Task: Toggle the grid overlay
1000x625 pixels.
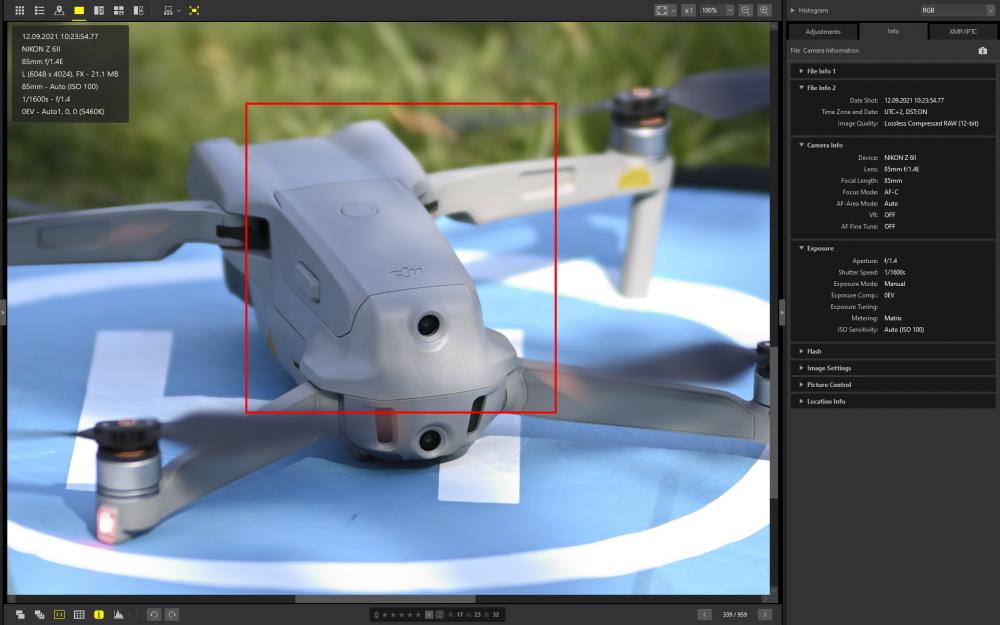Action: click(79, 614)
